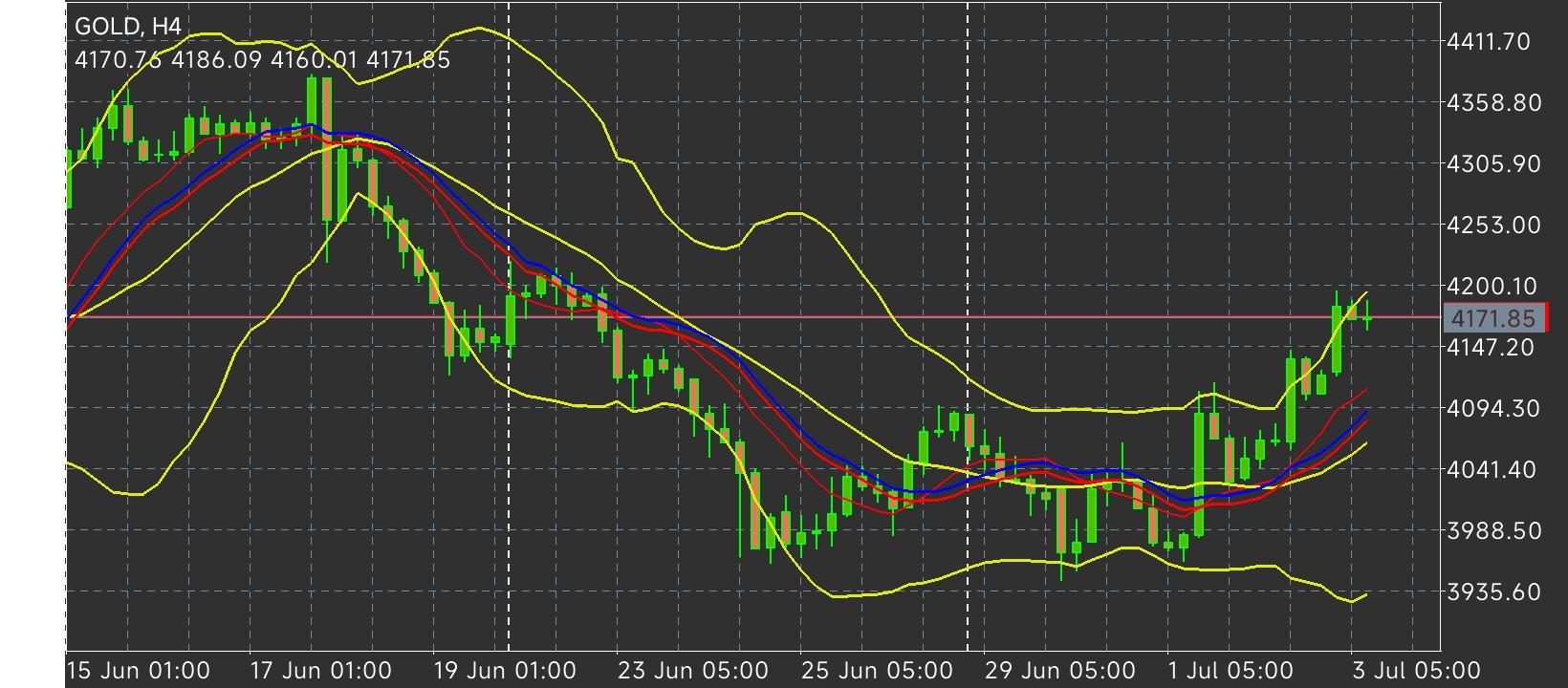Click the 4358.80 price axis label
This screenshot has width=1568, height=688.
(1494, 102)
